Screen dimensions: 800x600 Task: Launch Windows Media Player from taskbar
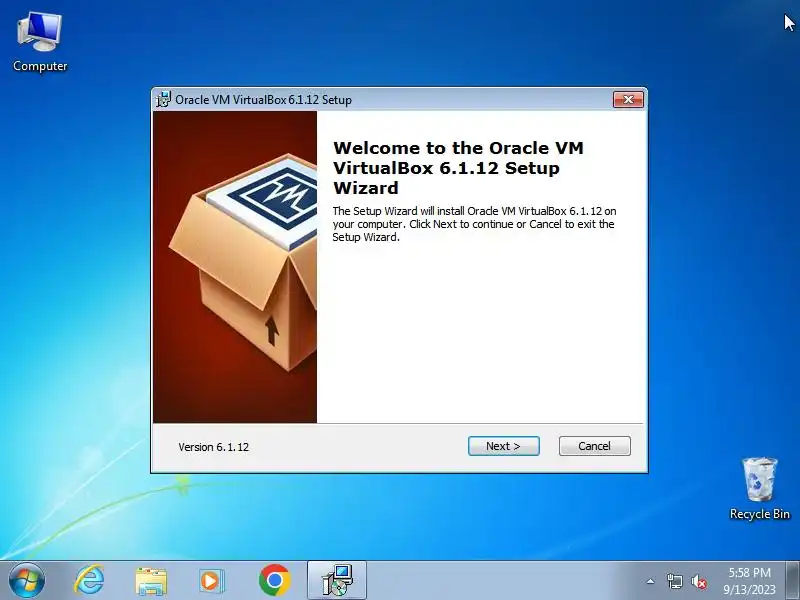click(x=211, y=581)
